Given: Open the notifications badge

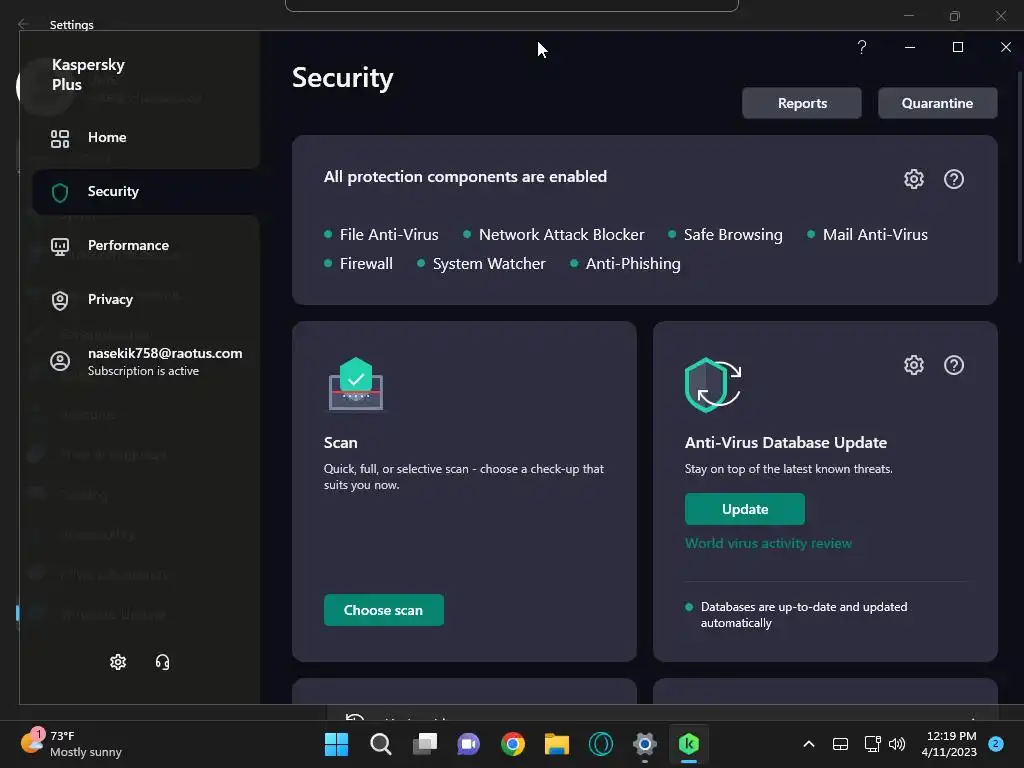Looking at the screenshot, I should pyautogui.click(x=996, y=744).
